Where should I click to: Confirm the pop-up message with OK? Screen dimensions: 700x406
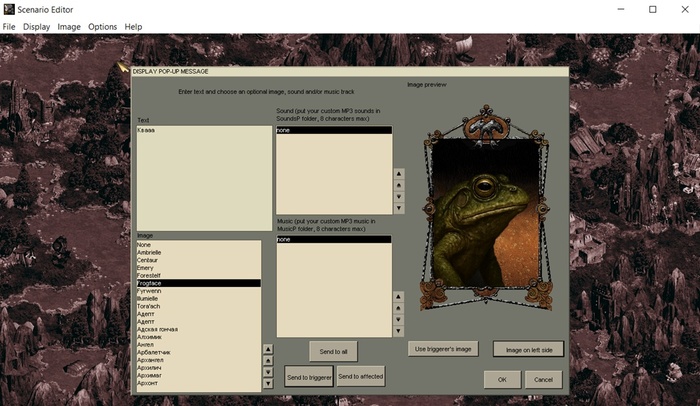click(502, 380)
